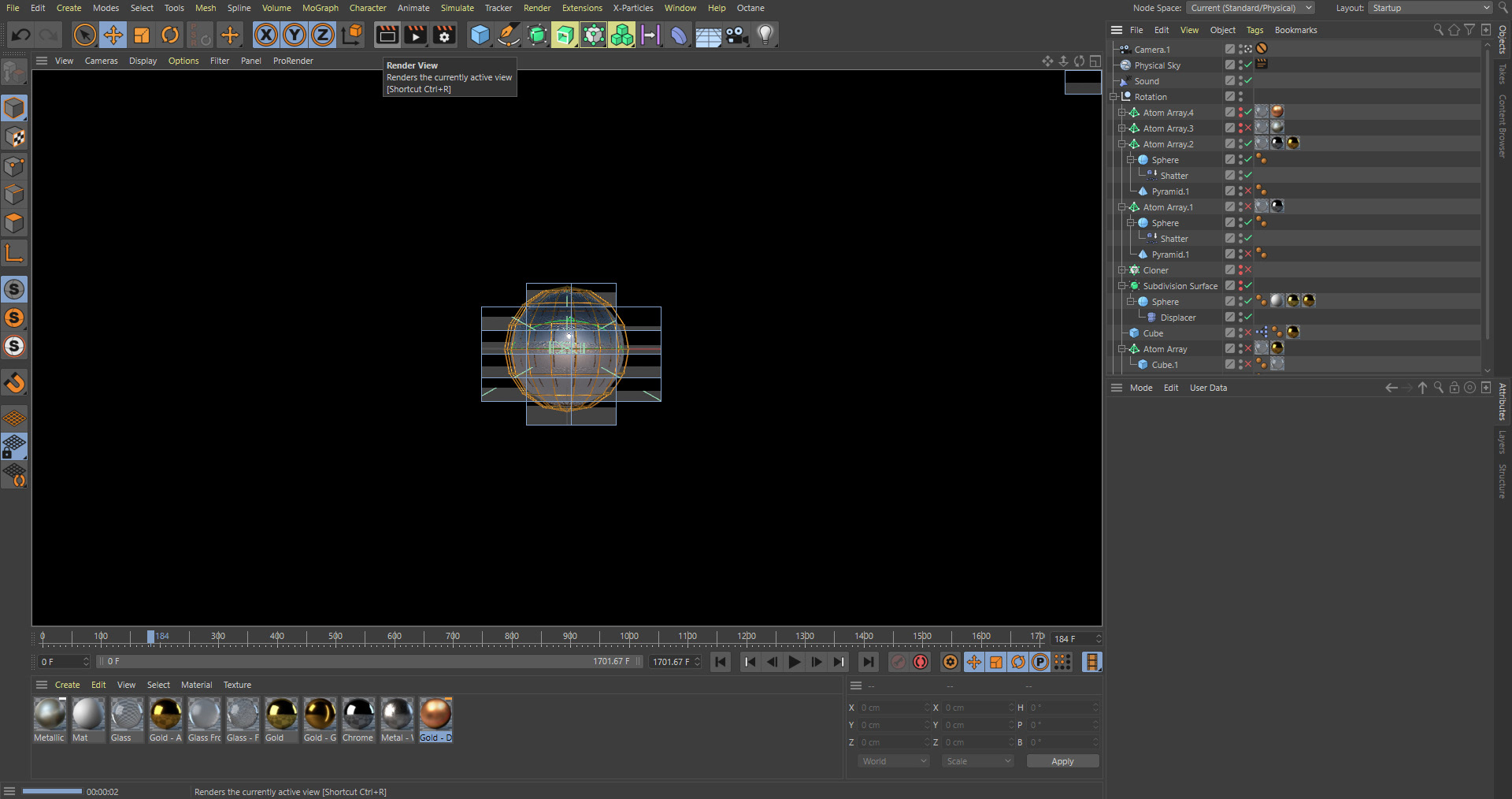Click Record Active Objects keyframe button
1512x799 pixels.
(899, 662)
